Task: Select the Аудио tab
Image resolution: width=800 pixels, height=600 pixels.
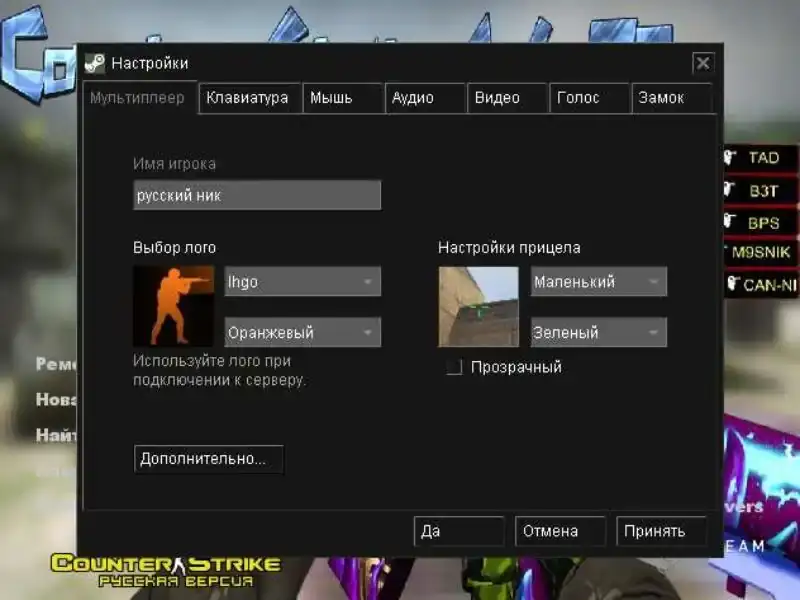Action: 425,98
